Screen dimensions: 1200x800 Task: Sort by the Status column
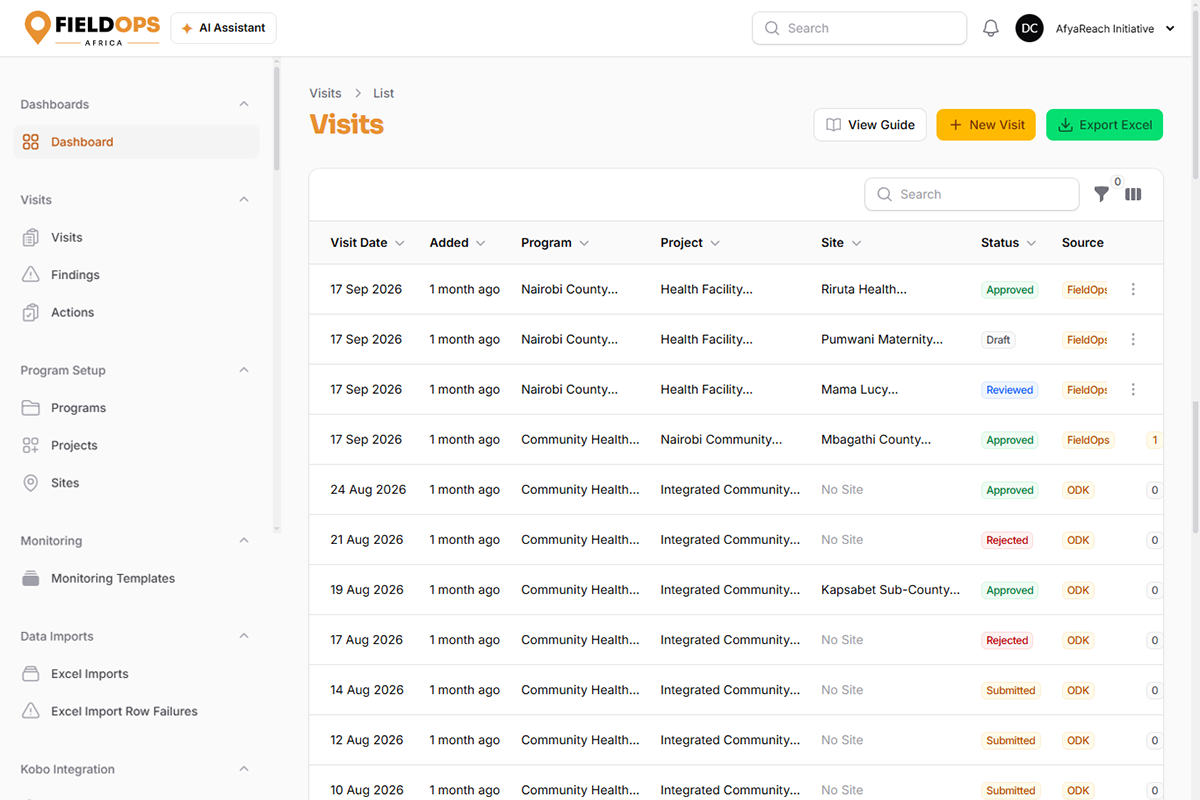(x=1008, y=243)
